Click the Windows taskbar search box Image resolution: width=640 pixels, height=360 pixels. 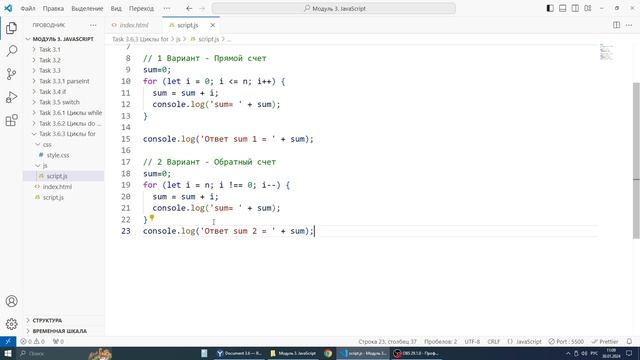(x=53, y=353)
